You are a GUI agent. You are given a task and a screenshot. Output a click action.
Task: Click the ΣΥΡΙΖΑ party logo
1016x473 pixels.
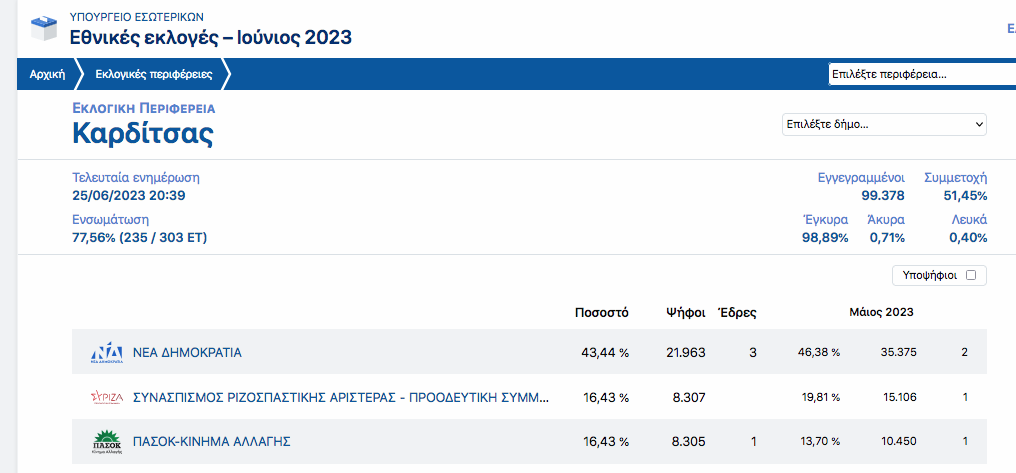point(106,397)
